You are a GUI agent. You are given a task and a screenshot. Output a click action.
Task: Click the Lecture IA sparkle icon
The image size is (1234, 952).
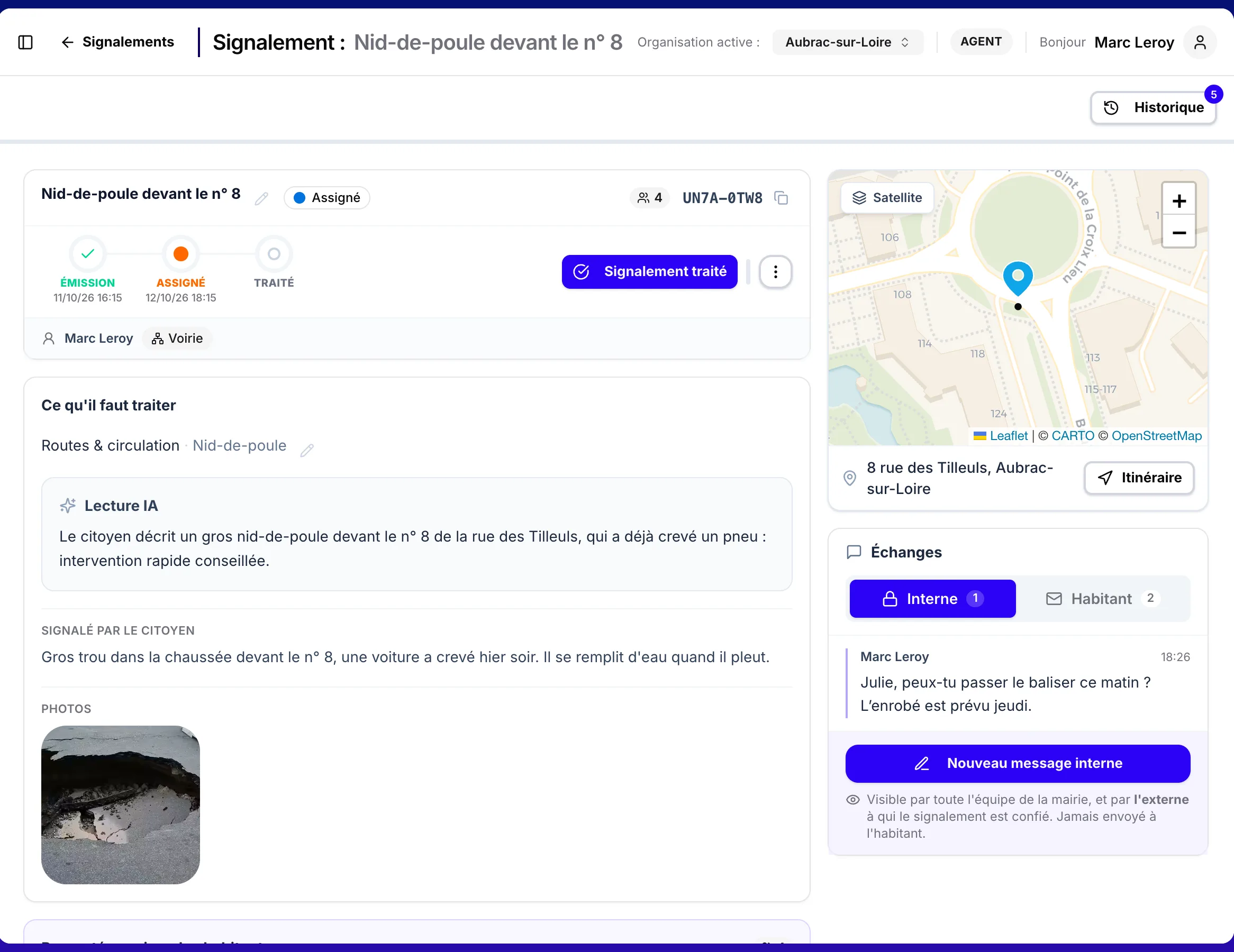coord(68,506)
